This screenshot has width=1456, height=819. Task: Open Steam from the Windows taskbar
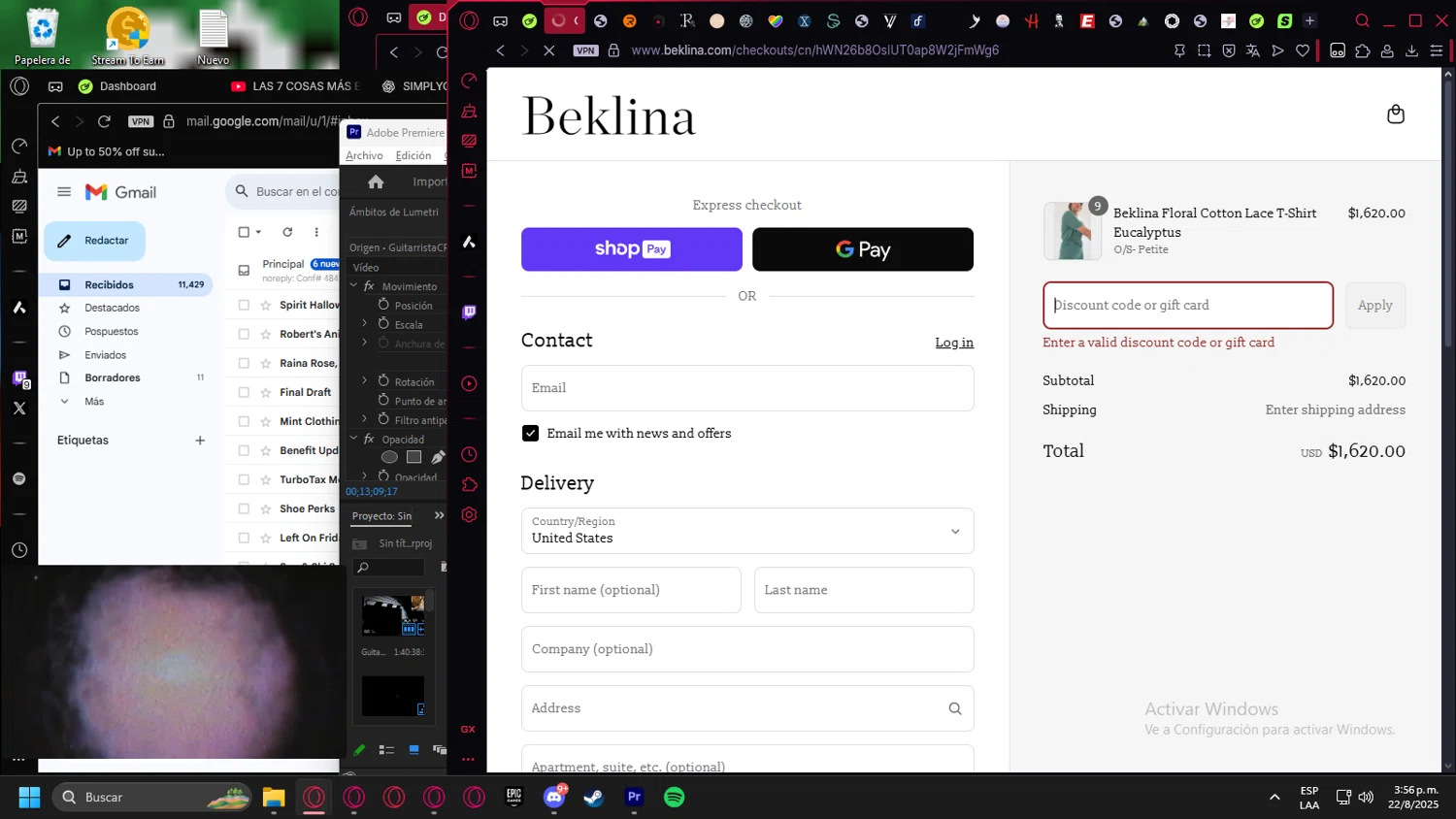point(594,797)
